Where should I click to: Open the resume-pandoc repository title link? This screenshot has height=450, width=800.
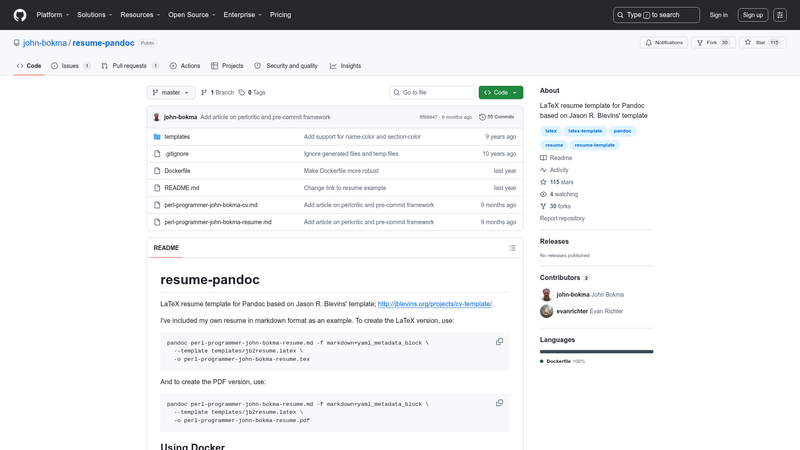pos(104,43)
